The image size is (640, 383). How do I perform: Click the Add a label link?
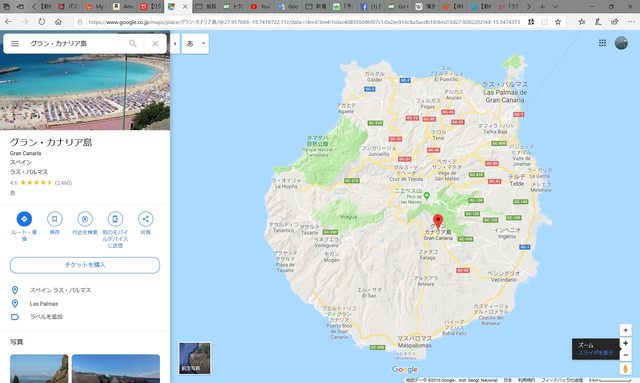(x=46, y=317)
